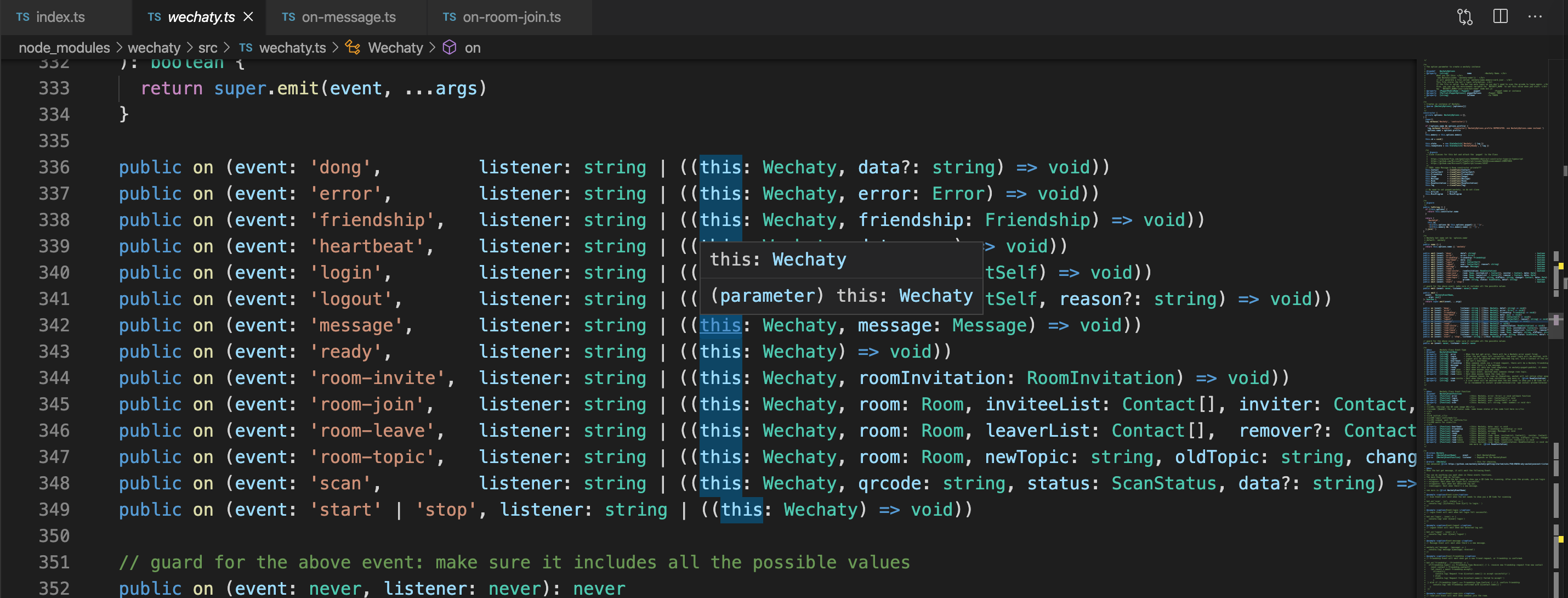This screenshot has width=1568, height=598.
Task: Click the TS icon in the breadcrumb bar
Action: [x=246, y=48]
